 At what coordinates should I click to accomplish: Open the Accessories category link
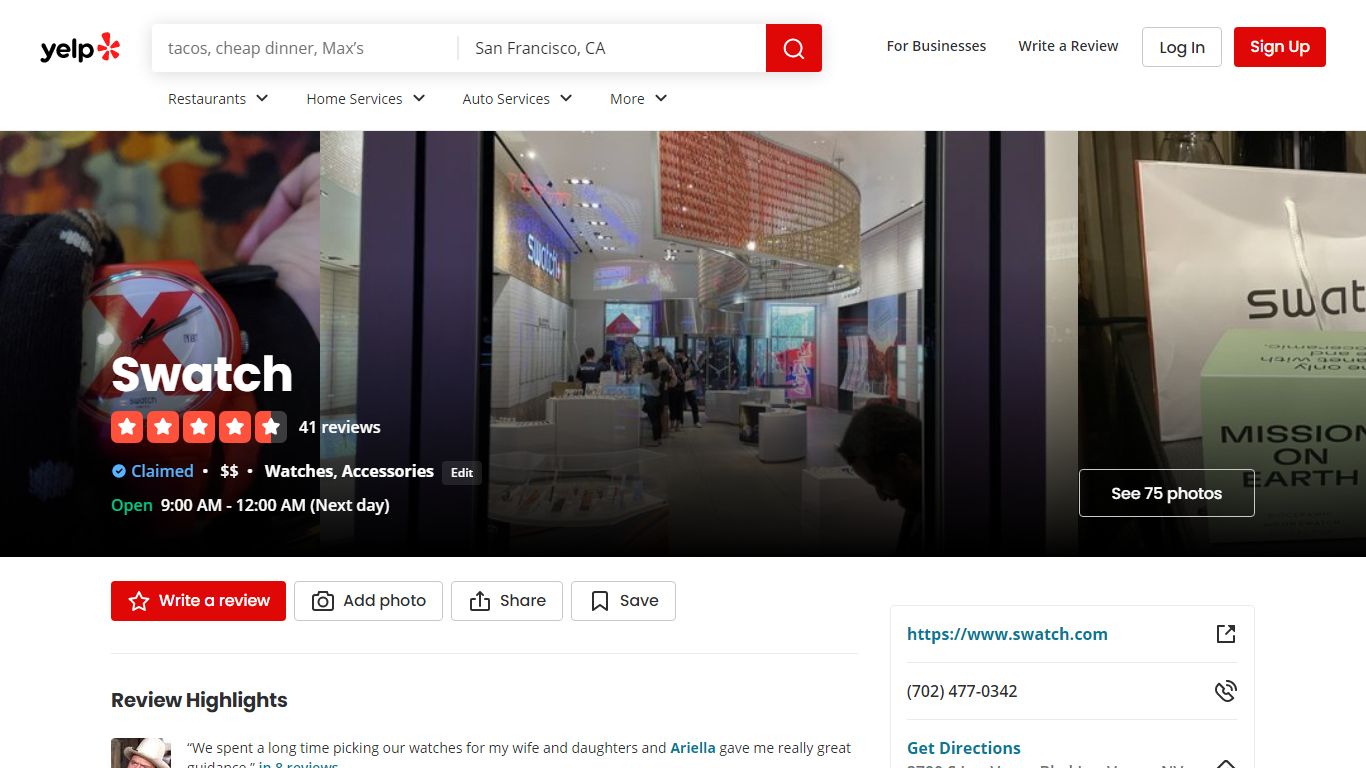point(388,471)
